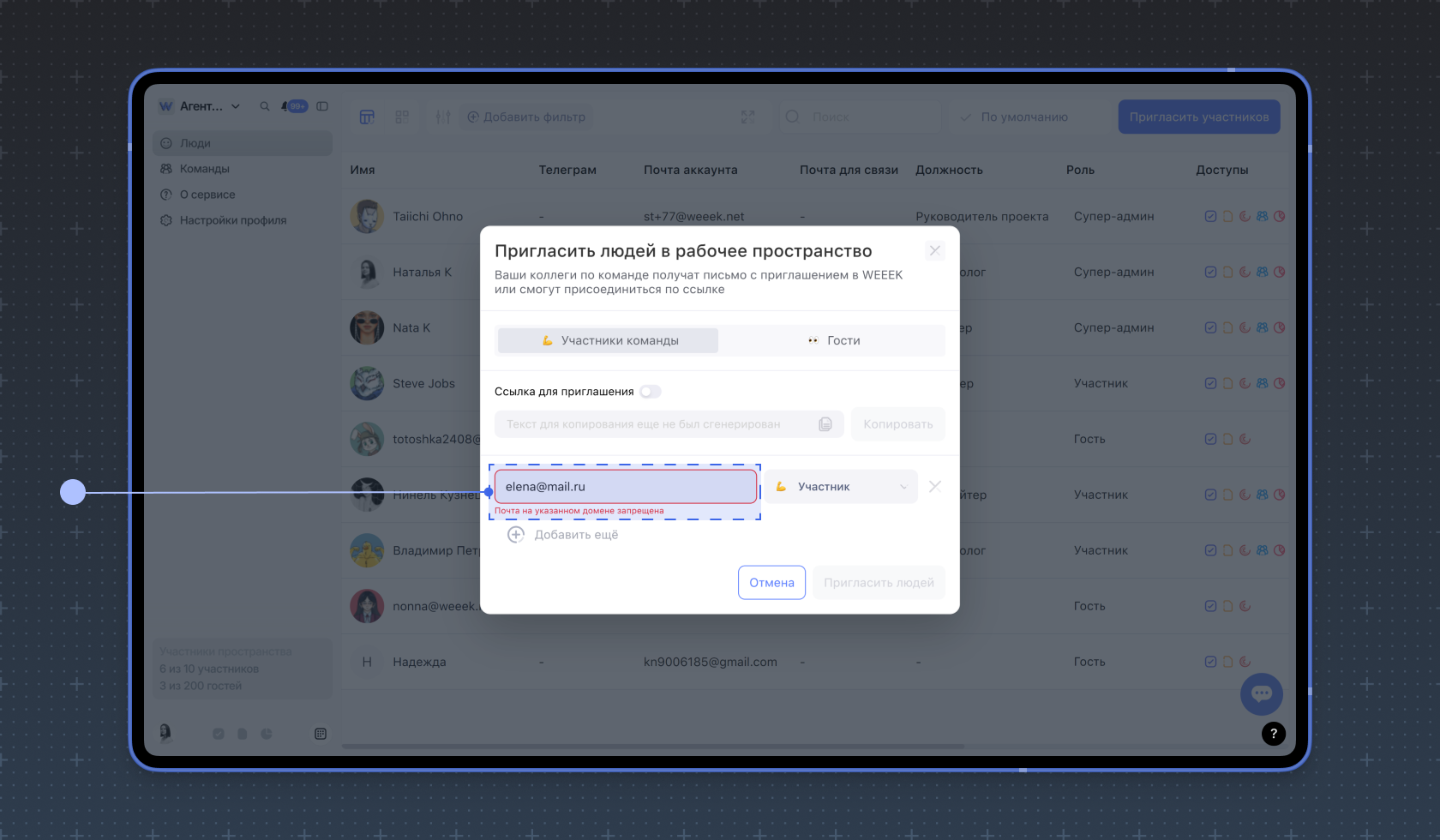
Task: Toggle tasks access checkbox for Taiichi Ohno
Action: pos(1210,216)
